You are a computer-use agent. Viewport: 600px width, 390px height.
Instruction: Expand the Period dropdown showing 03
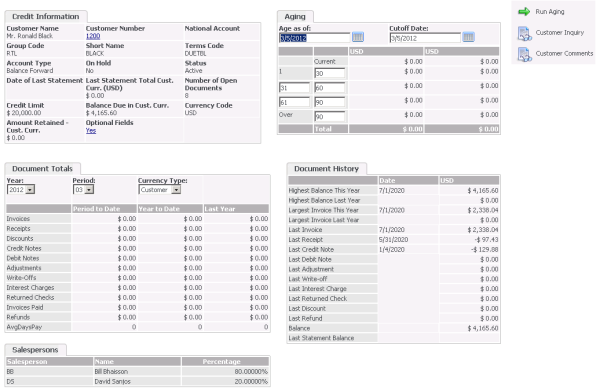click(x=89, y=189)
